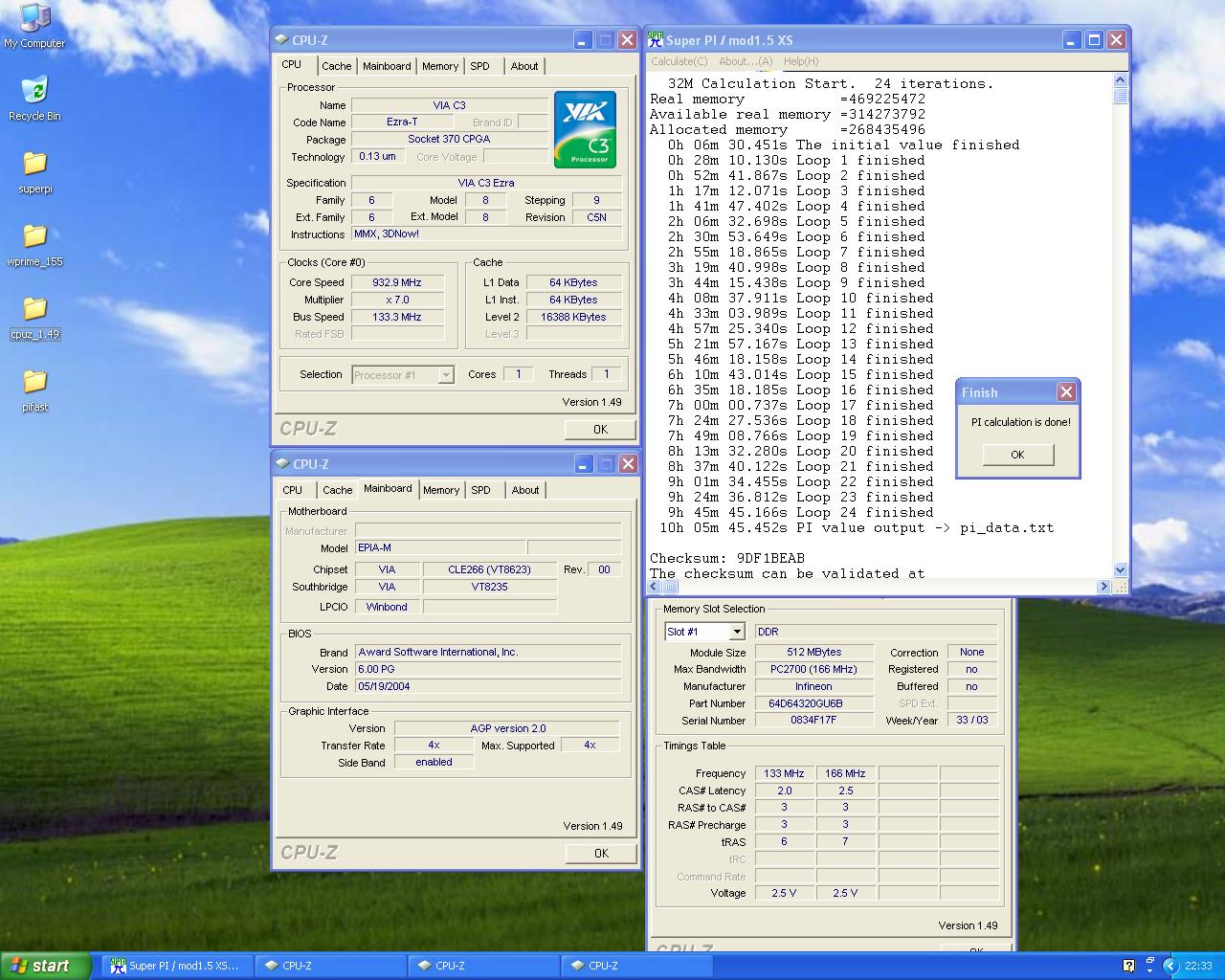Screen dimensions: 1225x980
Task: Switch to first CPU-Z taskbar button
Action: coord(330,966)
